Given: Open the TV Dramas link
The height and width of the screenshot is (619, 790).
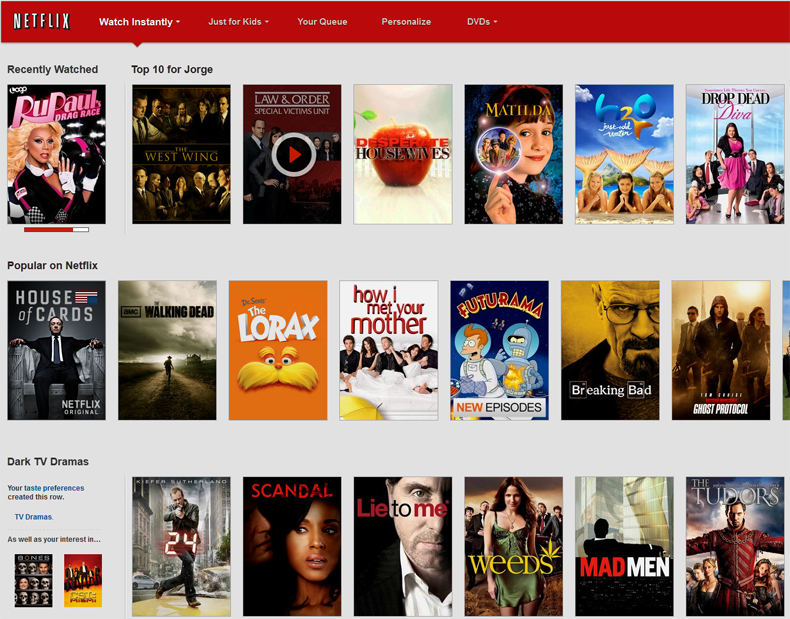Looking at the screenshot, I should tap(33, 517).
